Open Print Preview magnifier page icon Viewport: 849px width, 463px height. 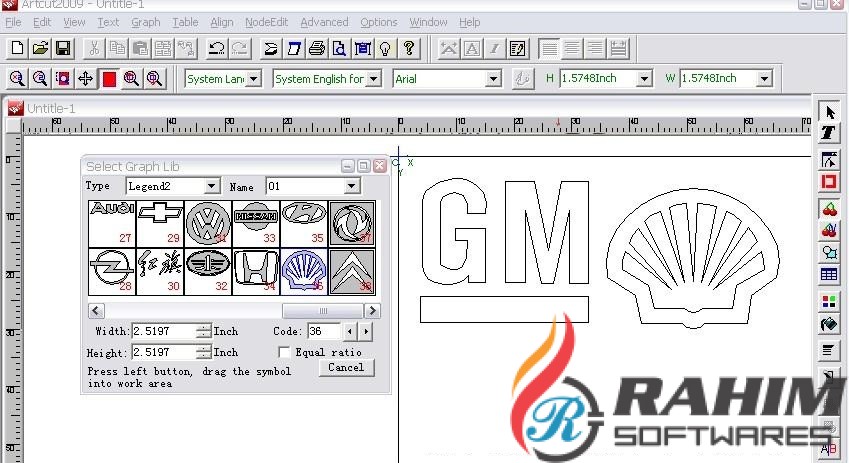tap(339, 49)
